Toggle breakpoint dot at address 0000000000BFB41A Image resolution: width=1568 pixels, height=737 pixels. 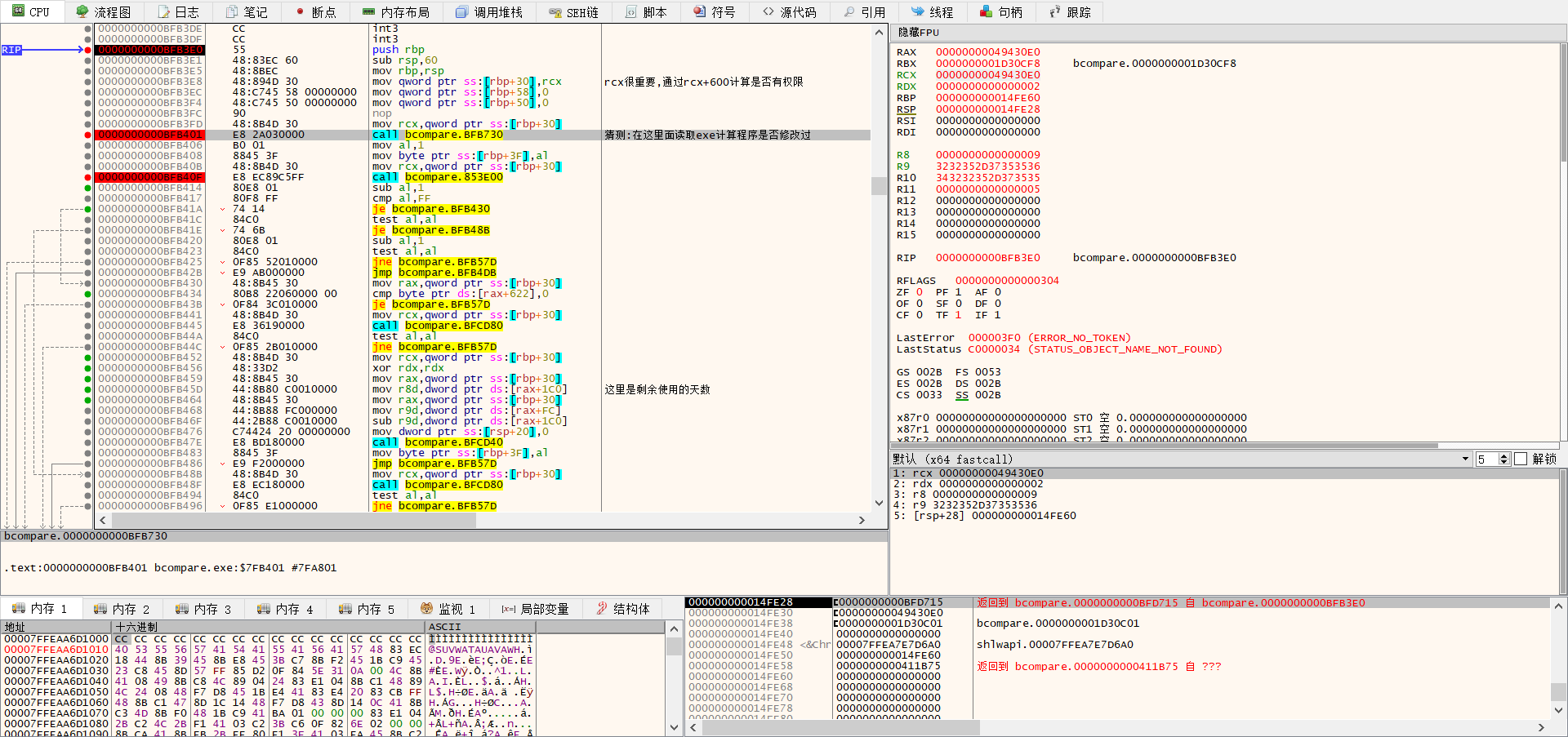point(87,209)
